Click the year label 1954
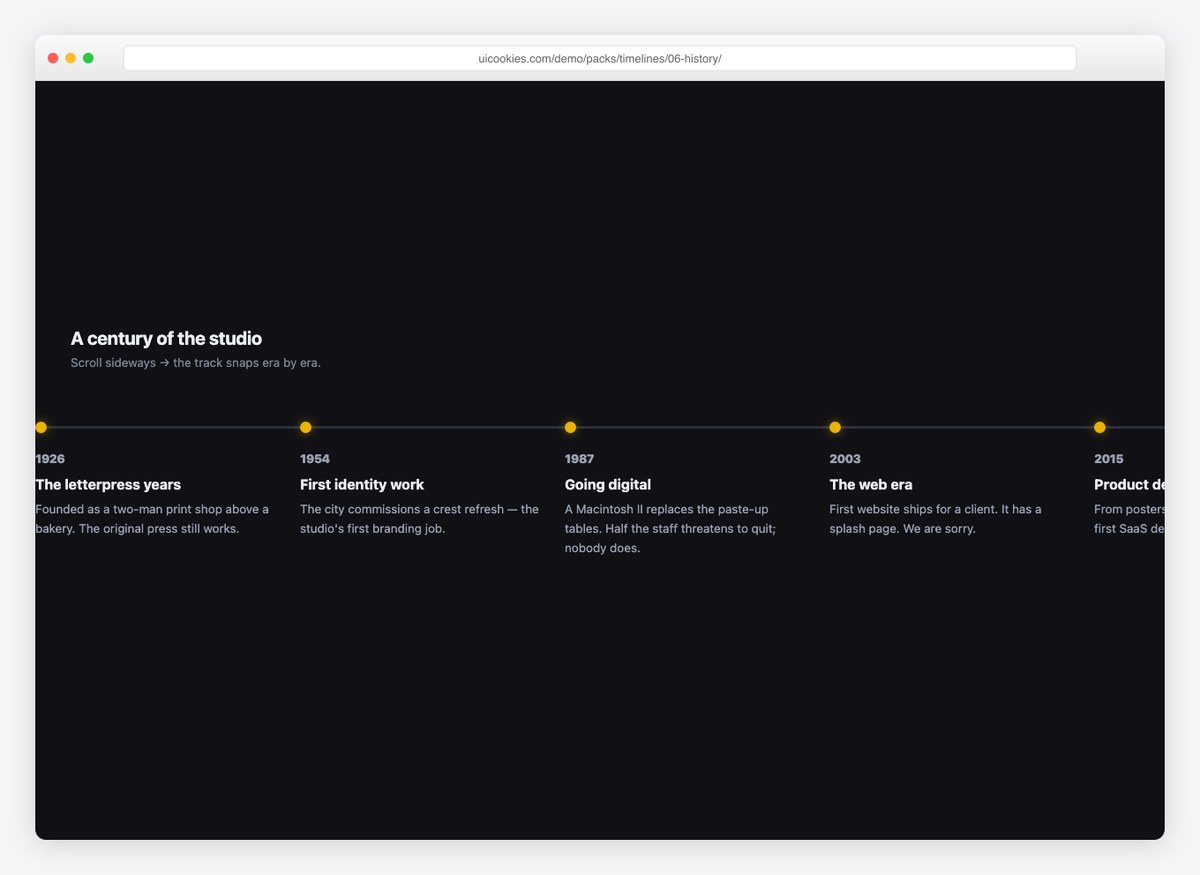 click(x=315, y=459)
